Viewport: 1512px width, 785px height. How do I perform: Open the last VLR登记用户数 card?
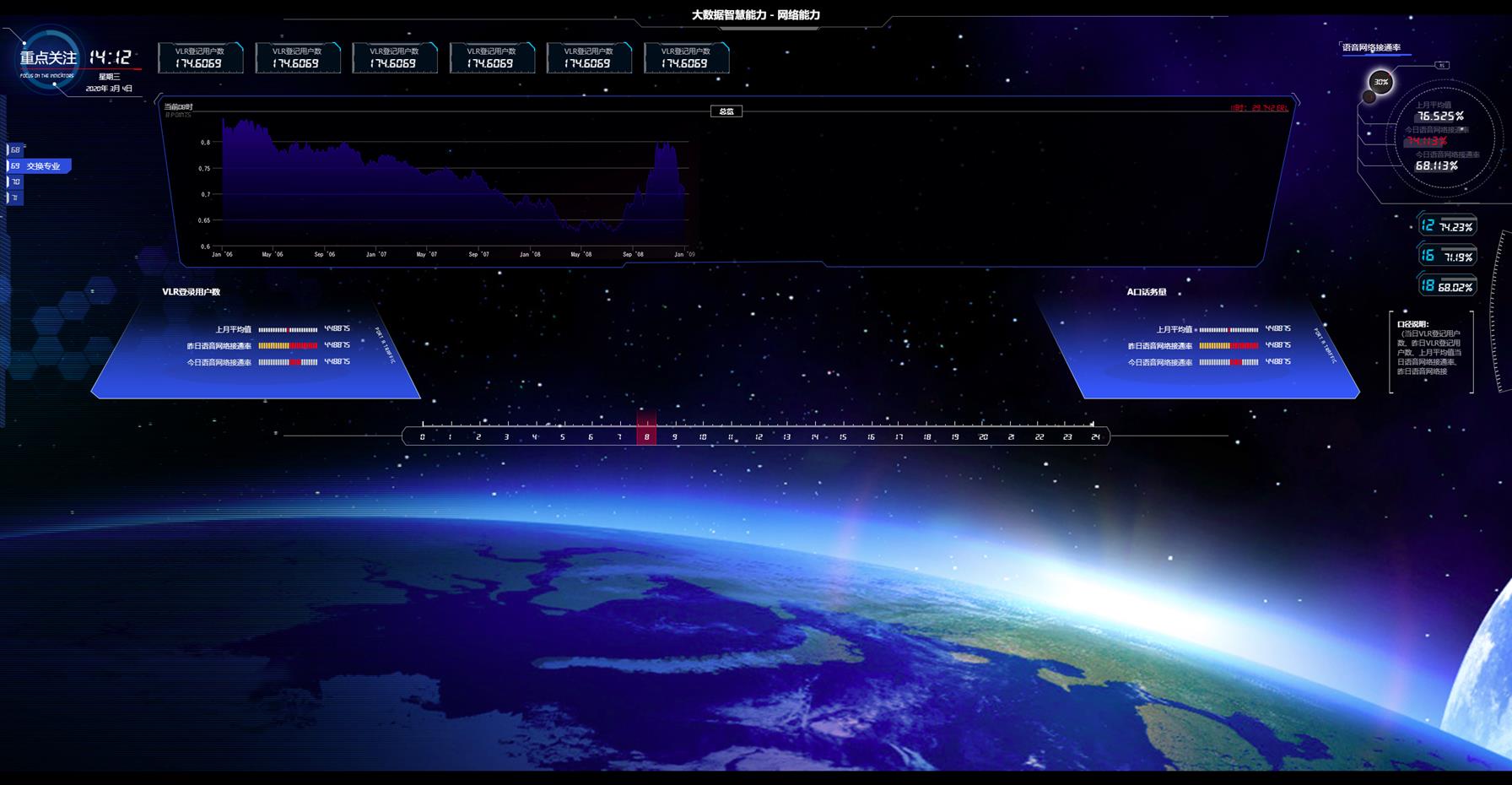(686, 58)
